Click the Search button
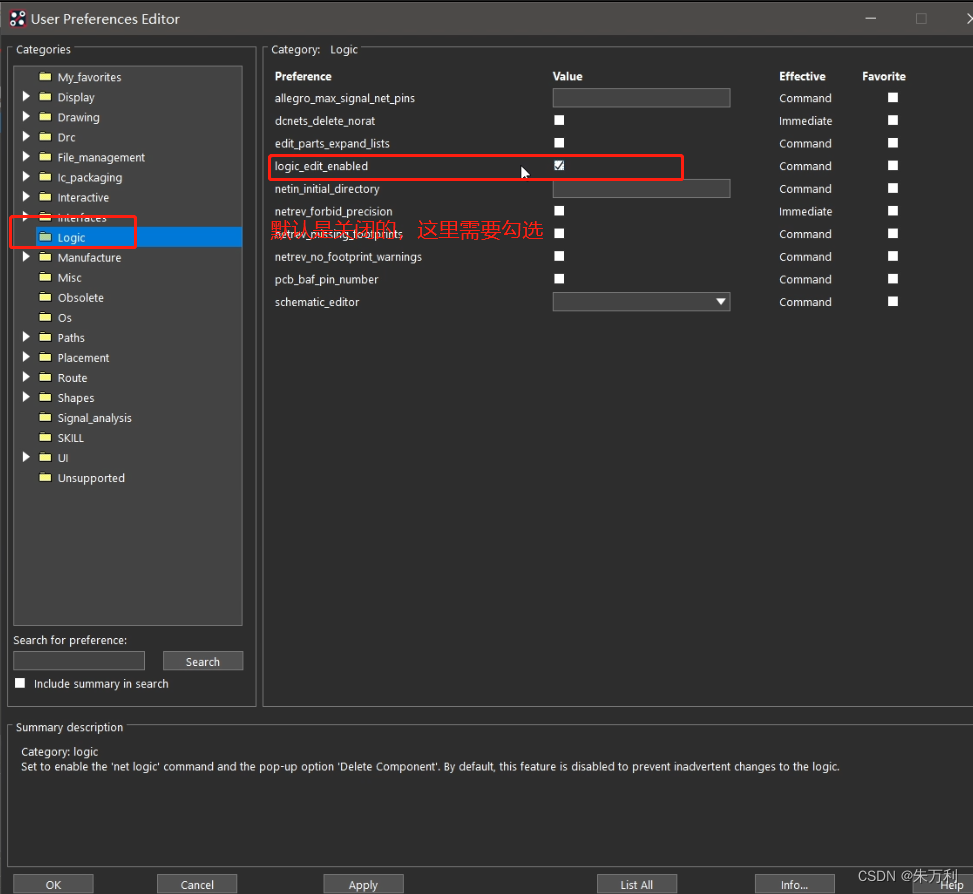The width and height of the screenshot is (973, 894). 203,661
